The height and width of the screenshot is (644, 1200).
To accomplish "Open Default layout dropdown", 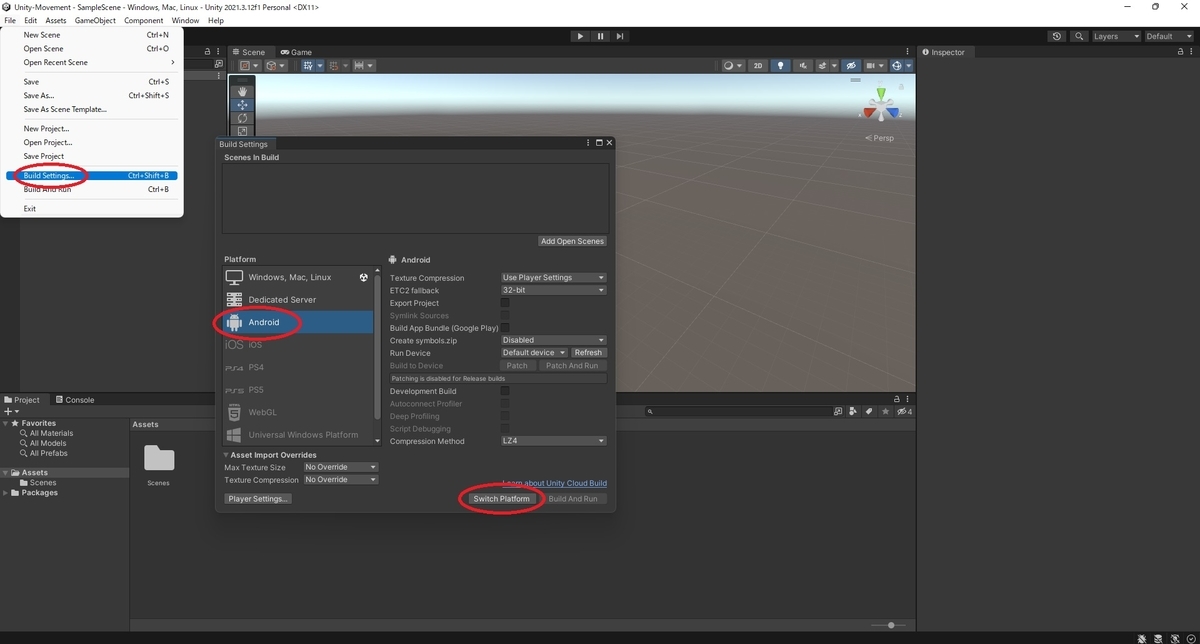I will point(1168,36).
